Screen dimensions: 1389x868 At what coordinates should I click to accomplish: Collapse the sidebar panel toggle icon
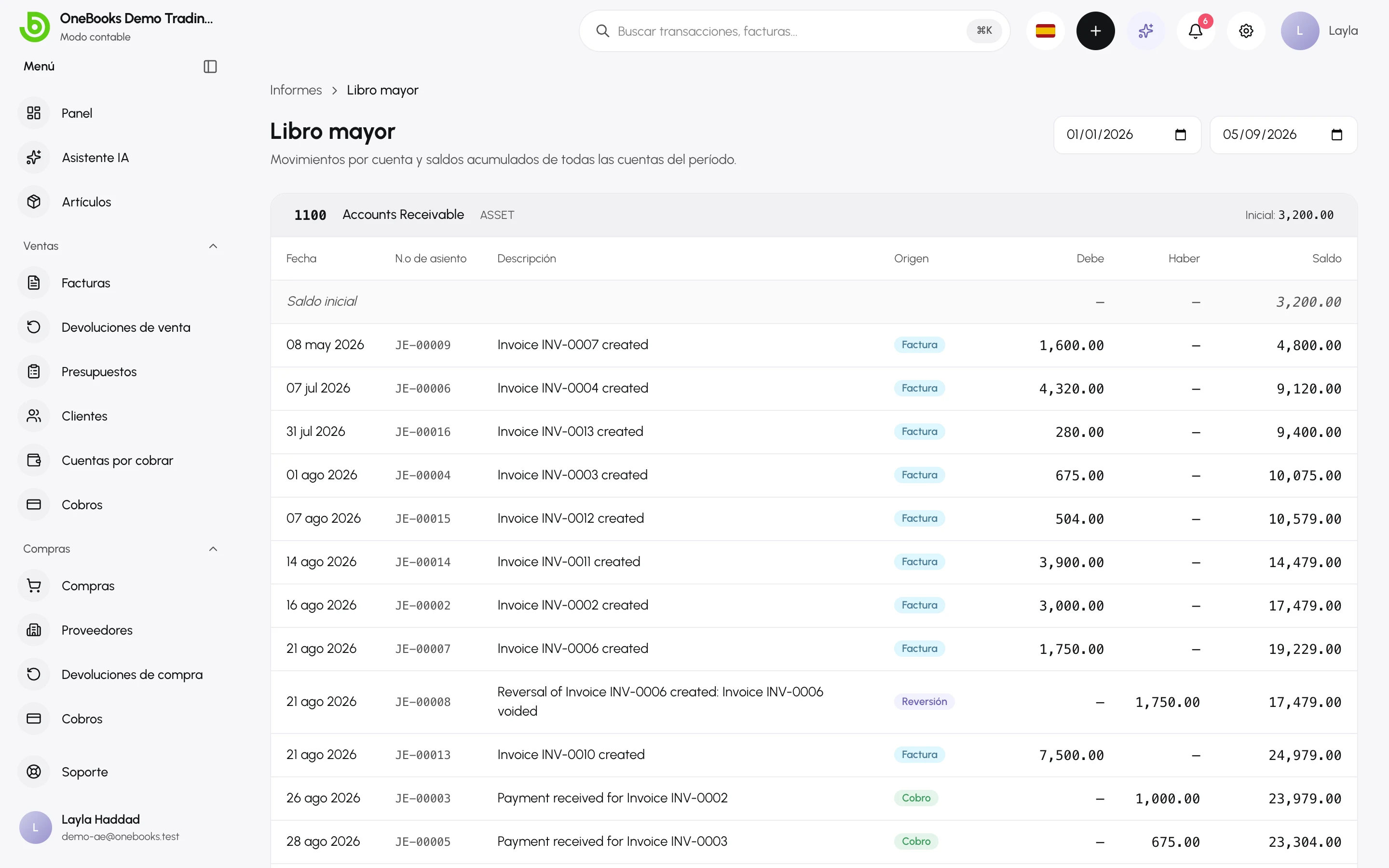pos(210,67)
